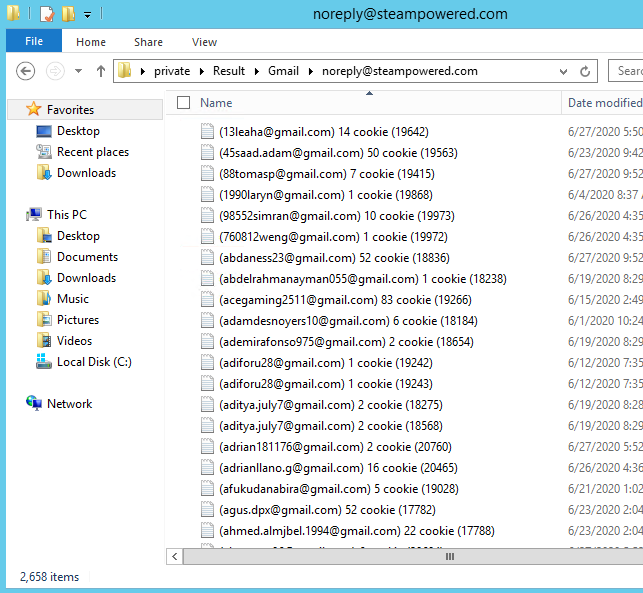Click the private breadcrumb in address bar
The height and width of the screenshot is (593, 643).
pyautogui.click(x=172, y=71)
